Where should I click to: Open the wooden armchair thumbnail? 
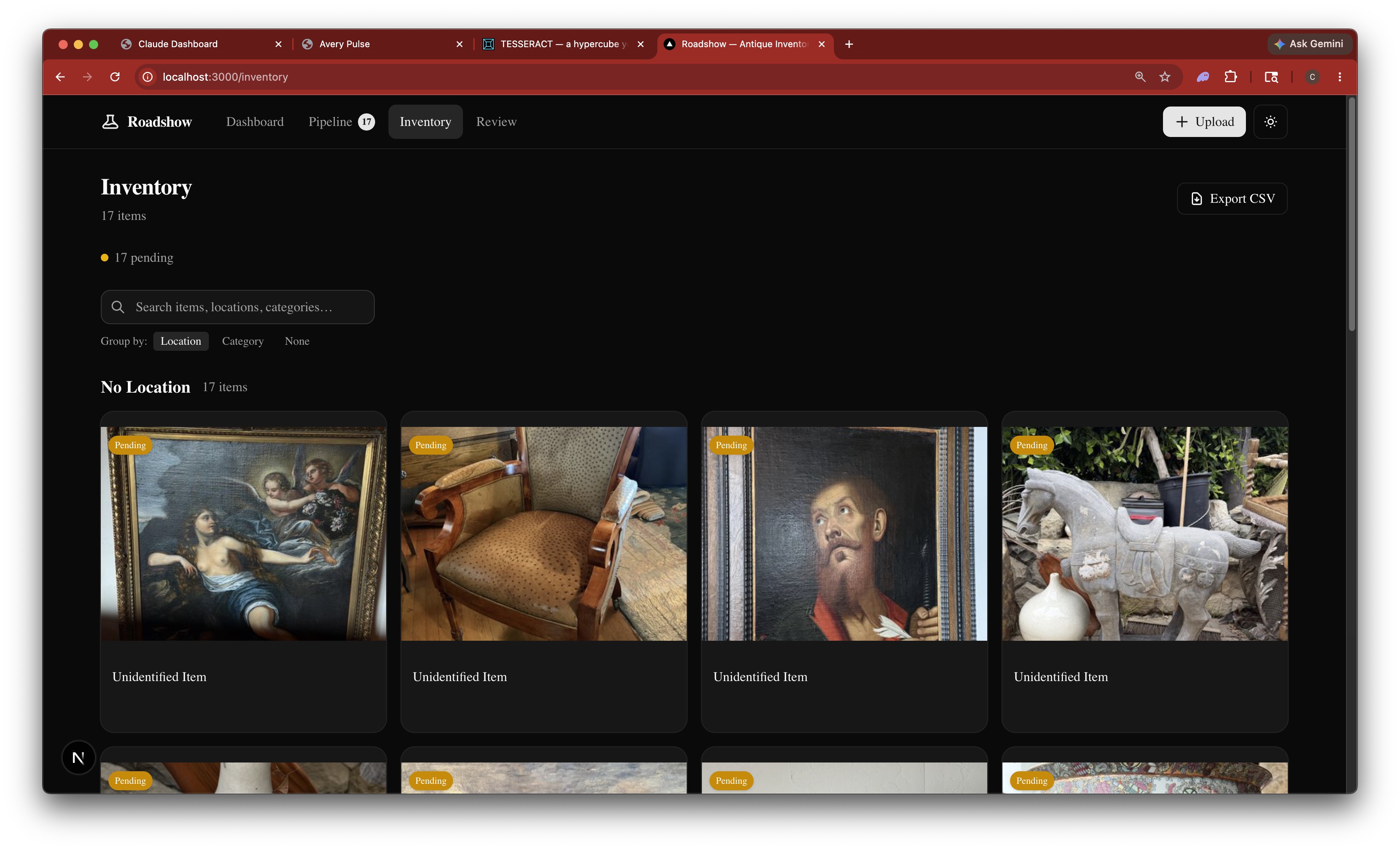click(x=544, y=533)
